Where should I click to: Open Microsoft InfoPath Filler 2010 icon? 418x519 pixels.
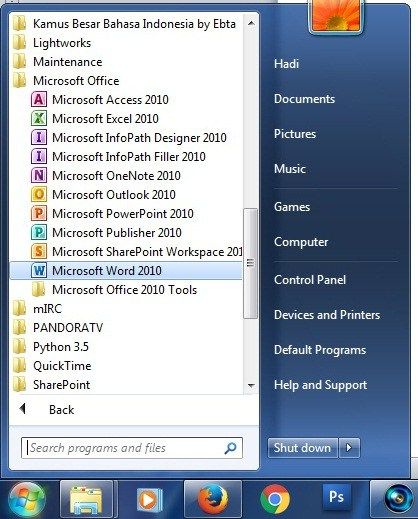(x=39, y=156)
